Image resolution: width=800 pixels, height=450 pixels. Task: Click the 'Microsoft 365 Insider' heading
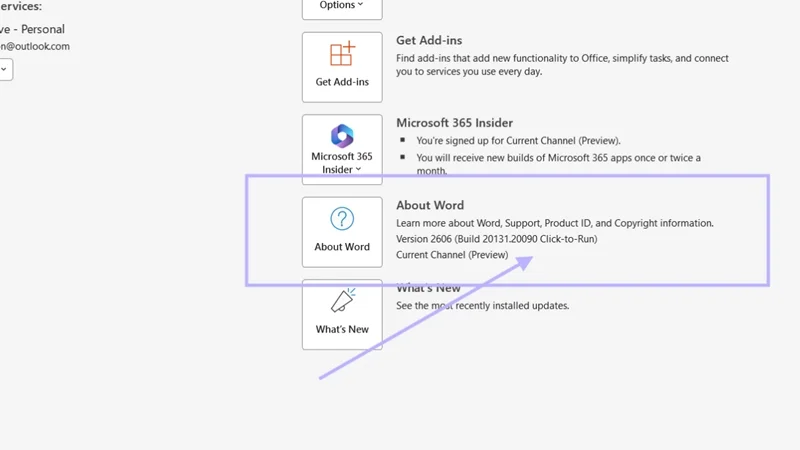(455, 123)
